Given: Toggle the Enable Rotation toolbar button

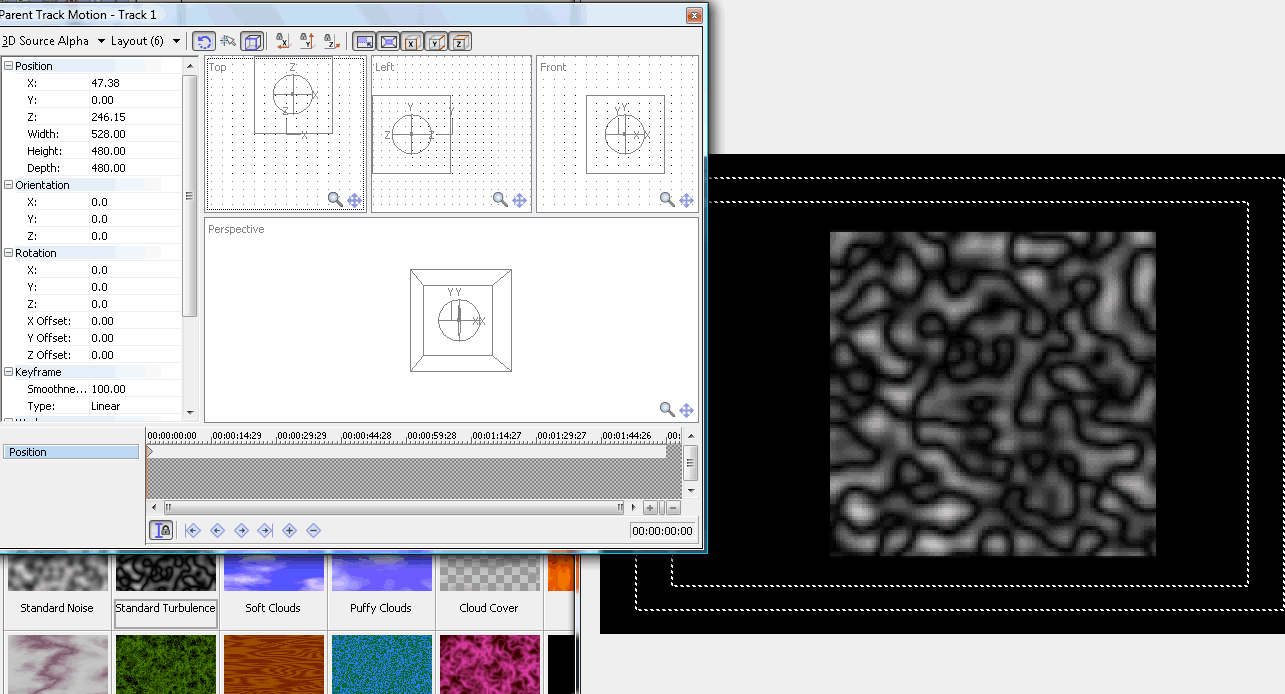Looking at the screenshot, I should (204, 41).
